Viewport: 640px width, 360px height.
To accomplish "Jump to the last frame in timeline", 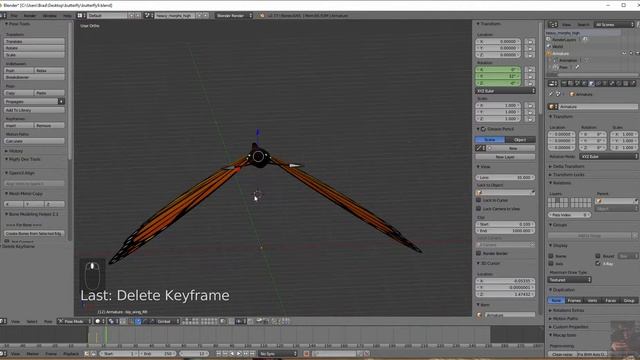I will (x=253, y=353).
